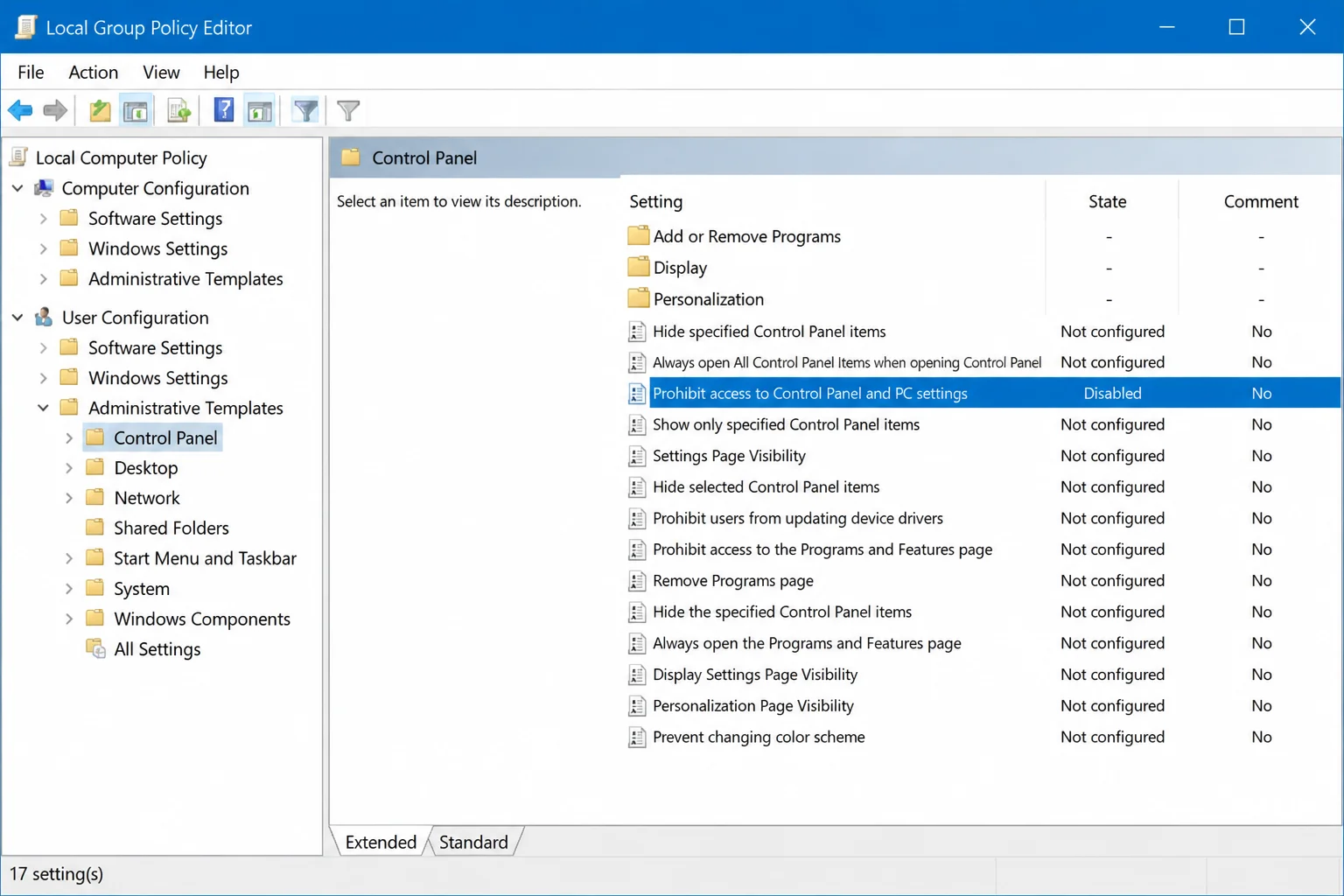Click the folder icon in the Control Panel header

[x=351, y=157]
